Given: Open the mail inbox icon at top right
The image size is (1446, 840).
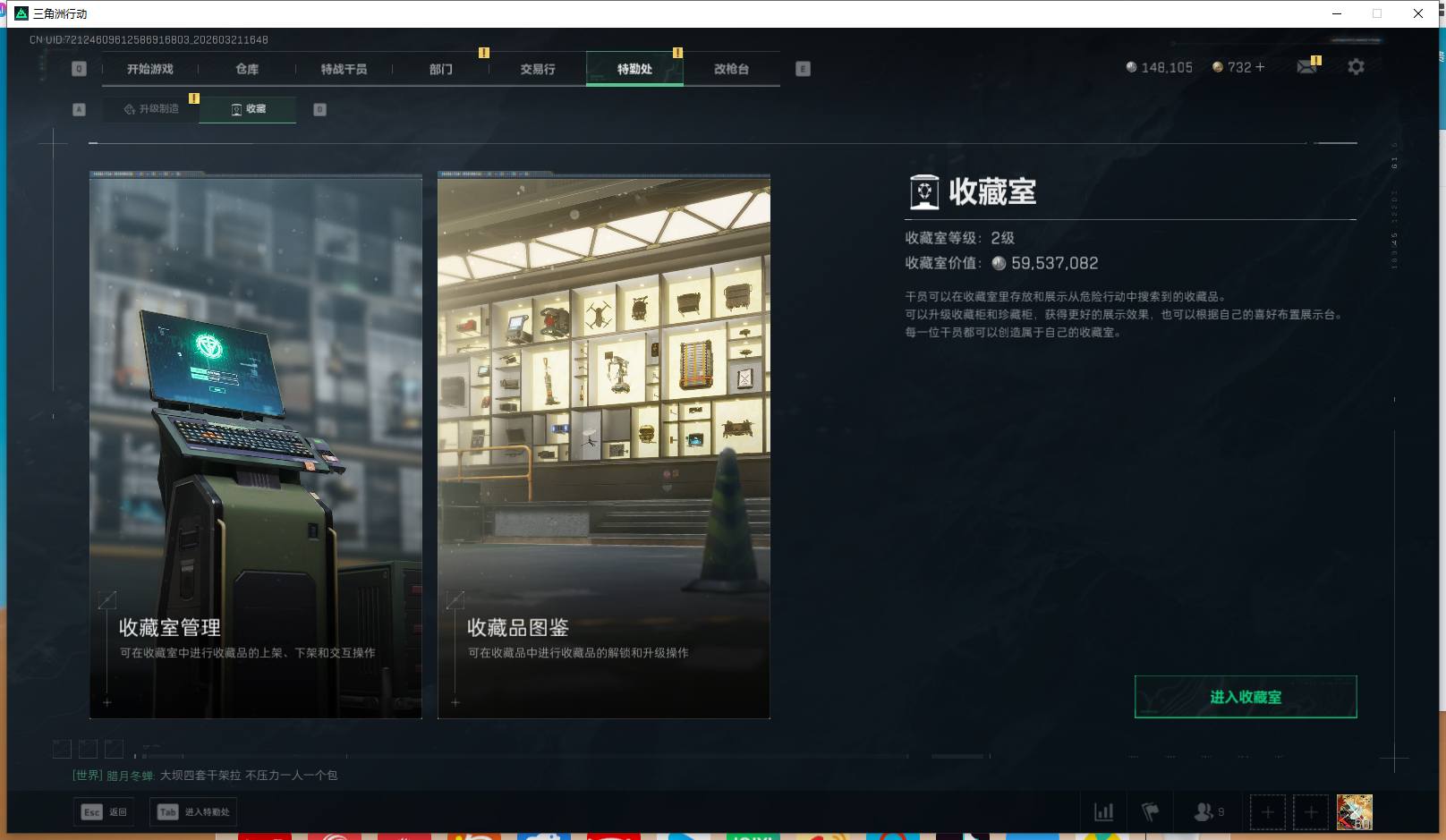Looking at the screenshot, I should (x=1306, y=66).
